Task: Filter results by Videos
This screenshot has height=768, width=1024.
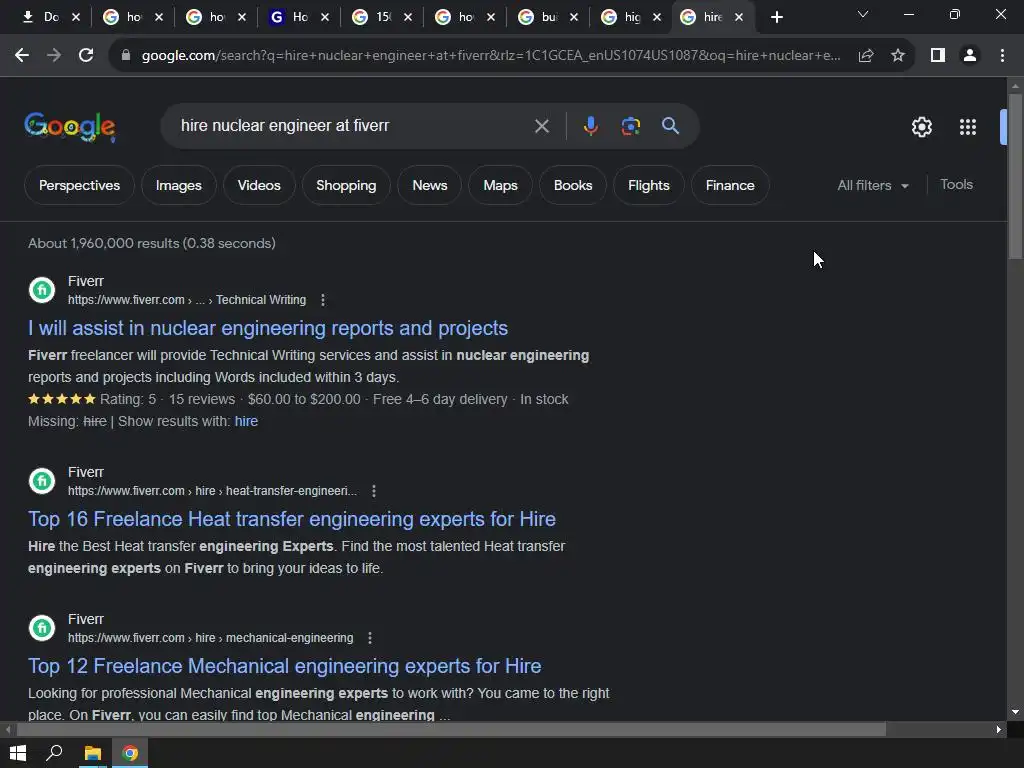Action: tap(259, 185)
